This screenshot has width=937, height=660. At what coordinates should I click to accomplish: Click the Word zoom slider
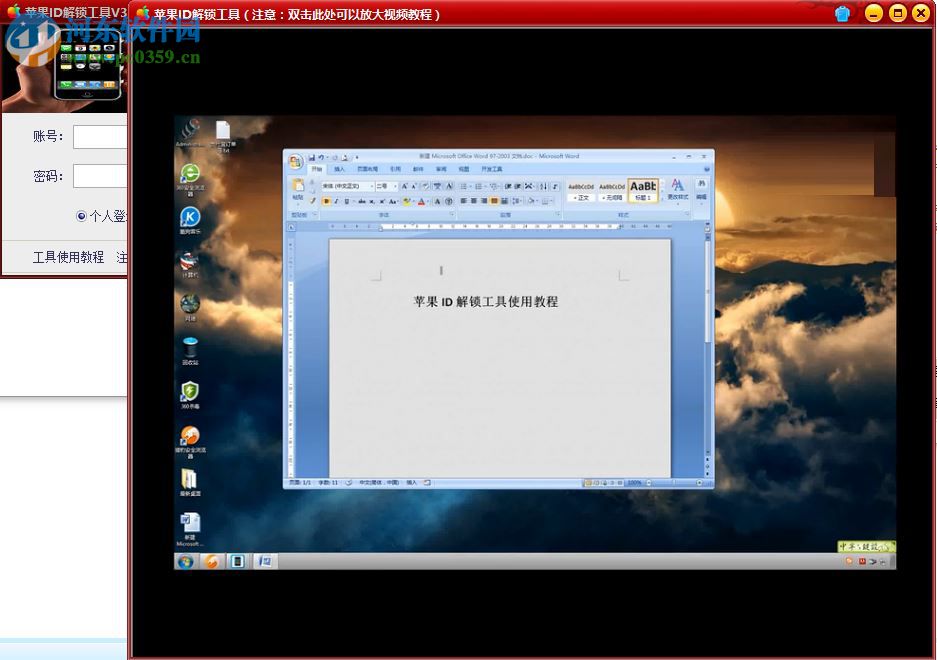675,482
